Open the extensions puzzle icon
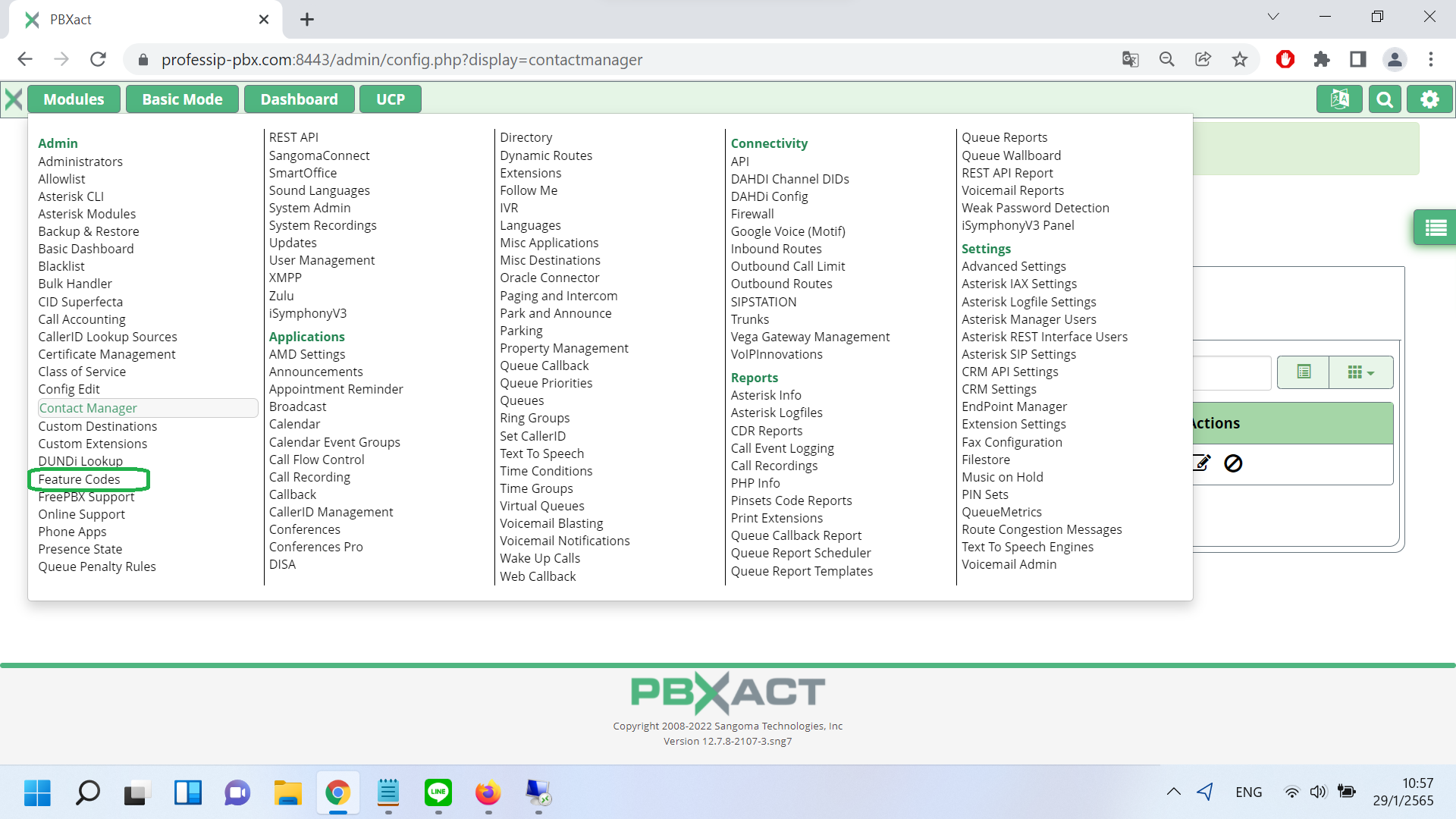The image size is (1456, 819). [x=1321, y=59]
